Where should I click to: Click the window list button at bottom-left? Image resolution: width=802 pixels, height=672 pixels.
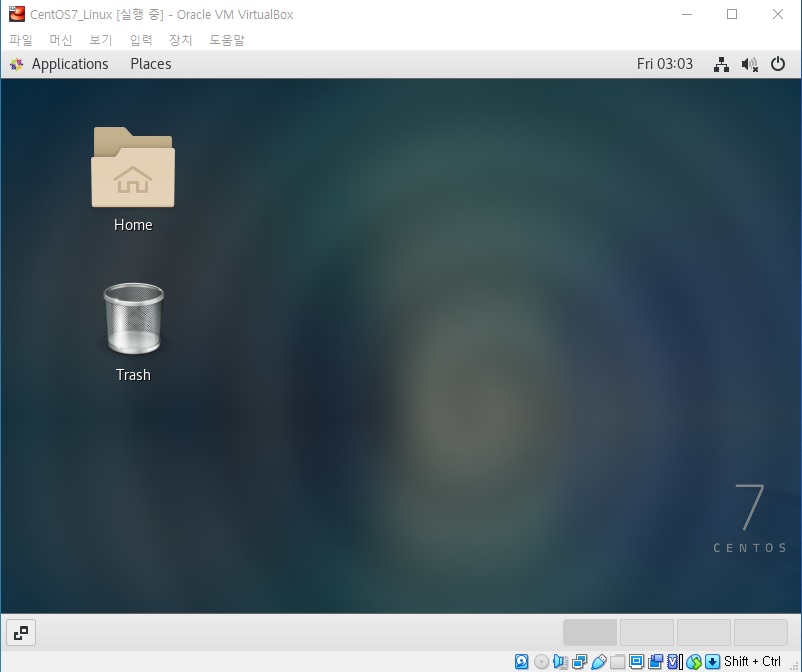21,633
